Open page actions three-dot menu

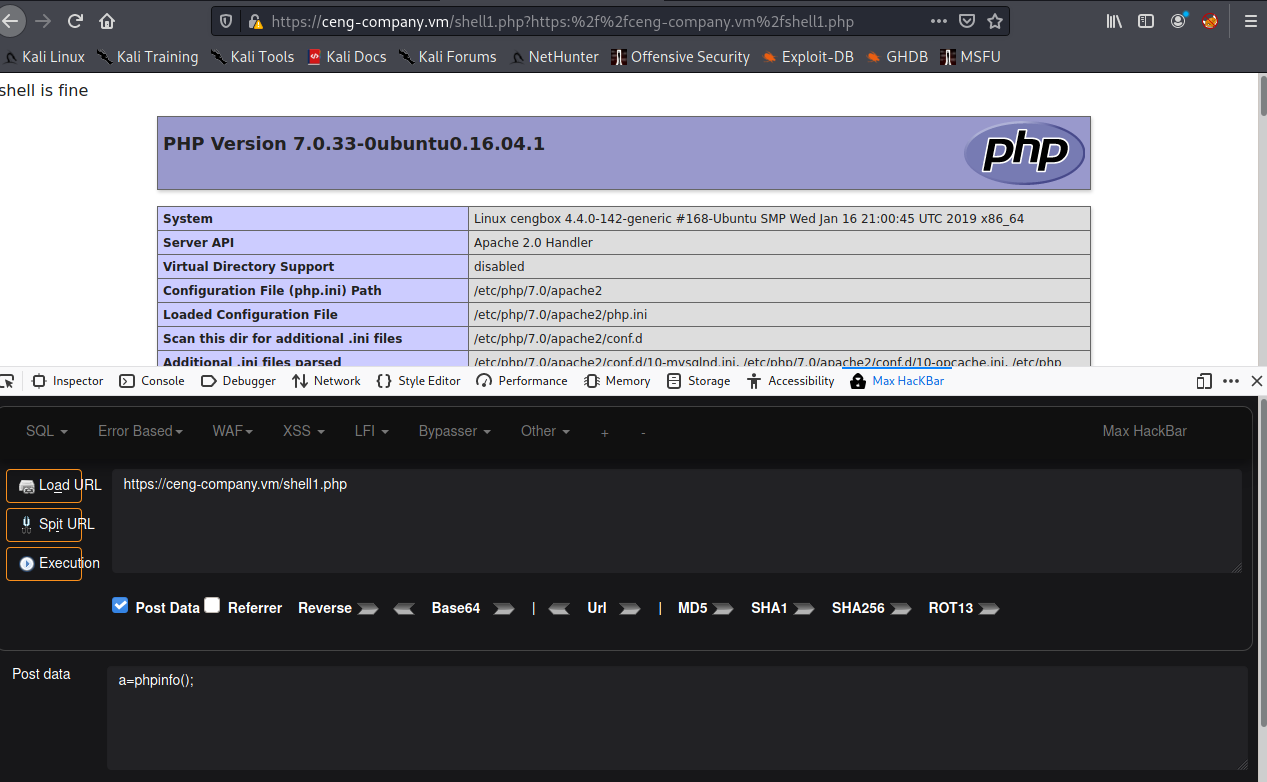point(939,20)
